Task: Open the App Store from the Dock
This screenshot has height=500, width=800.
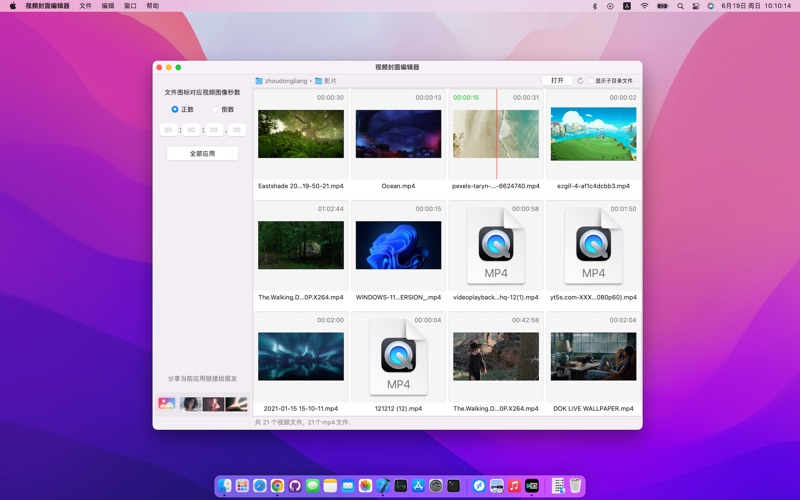Action: [418, 486]
